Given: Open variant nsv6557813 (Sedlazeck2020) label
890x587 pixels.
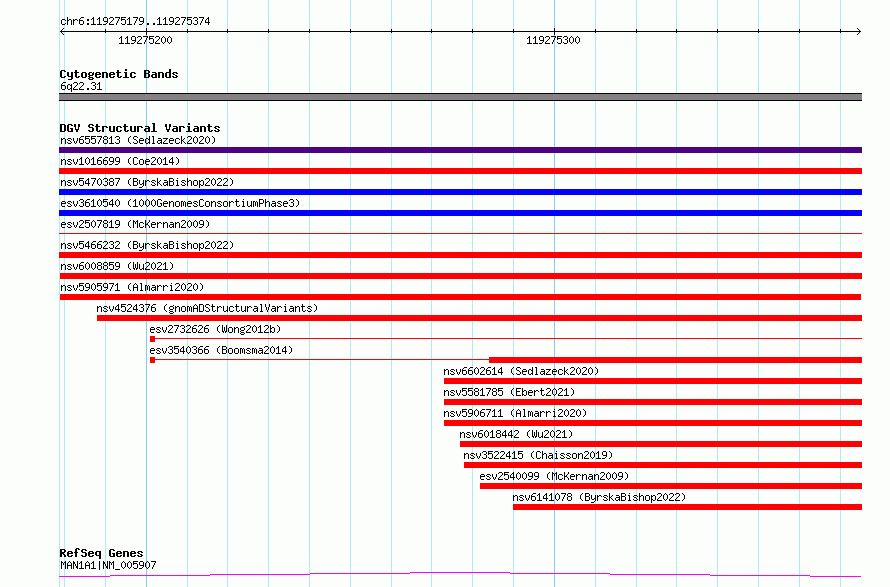Looking at the screenshot, I should (138, 140).
